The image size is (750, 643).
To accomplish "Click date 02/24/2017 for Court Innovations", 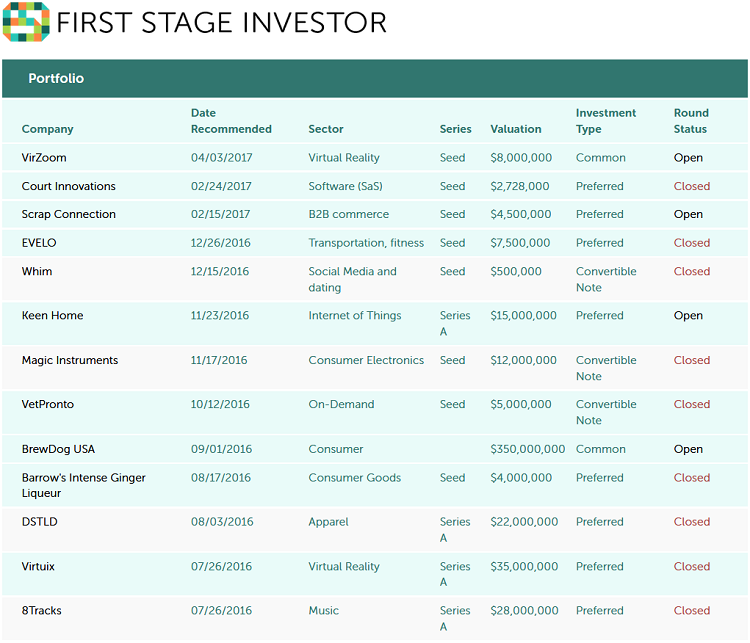I will click(x=221, y=186).
